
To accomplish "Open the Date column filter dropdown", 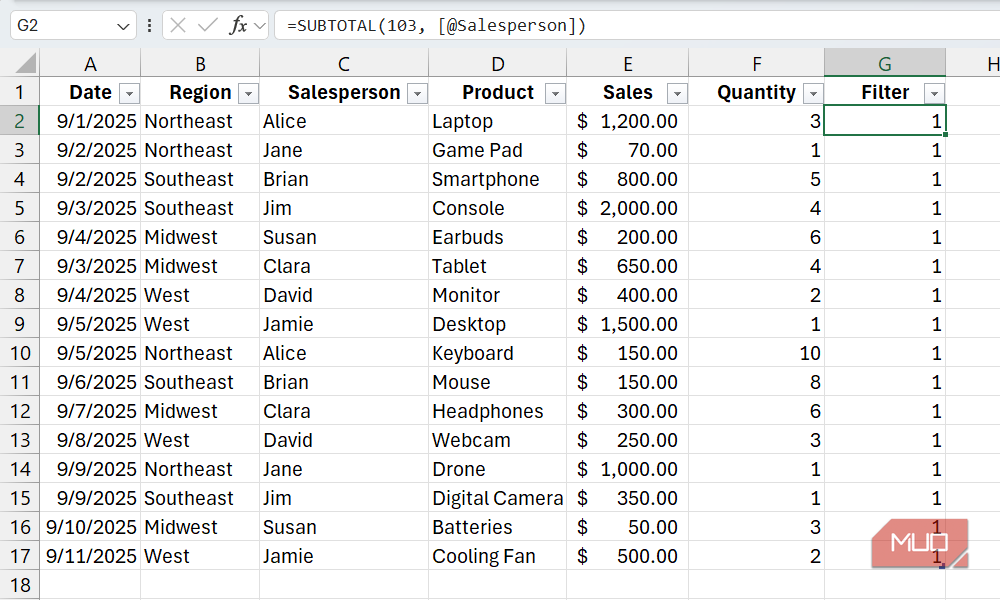I will pyautogui.click(x=129, y=93).
